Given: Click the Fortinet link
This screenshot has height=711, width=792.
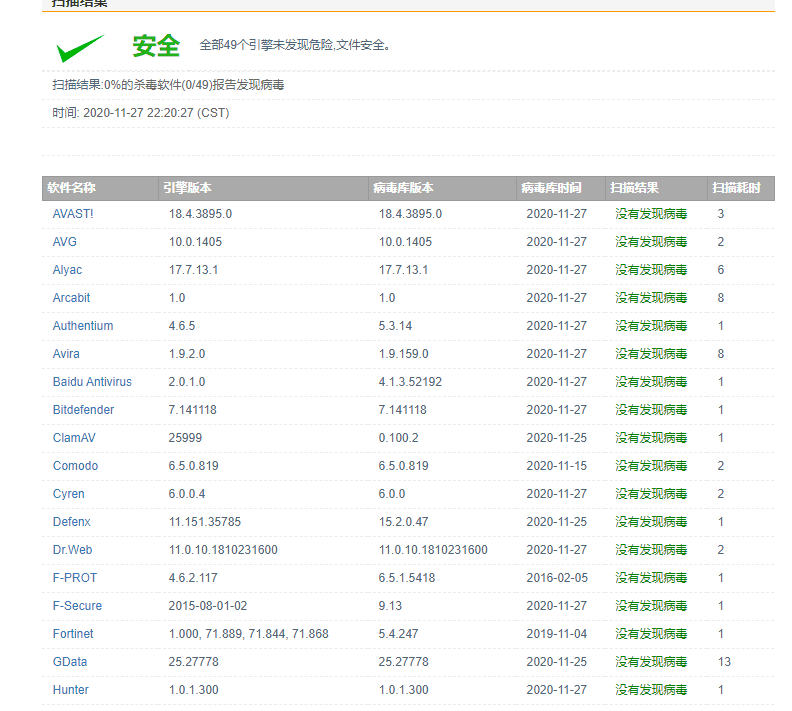Looking at the screenshot, I should 73,634.
